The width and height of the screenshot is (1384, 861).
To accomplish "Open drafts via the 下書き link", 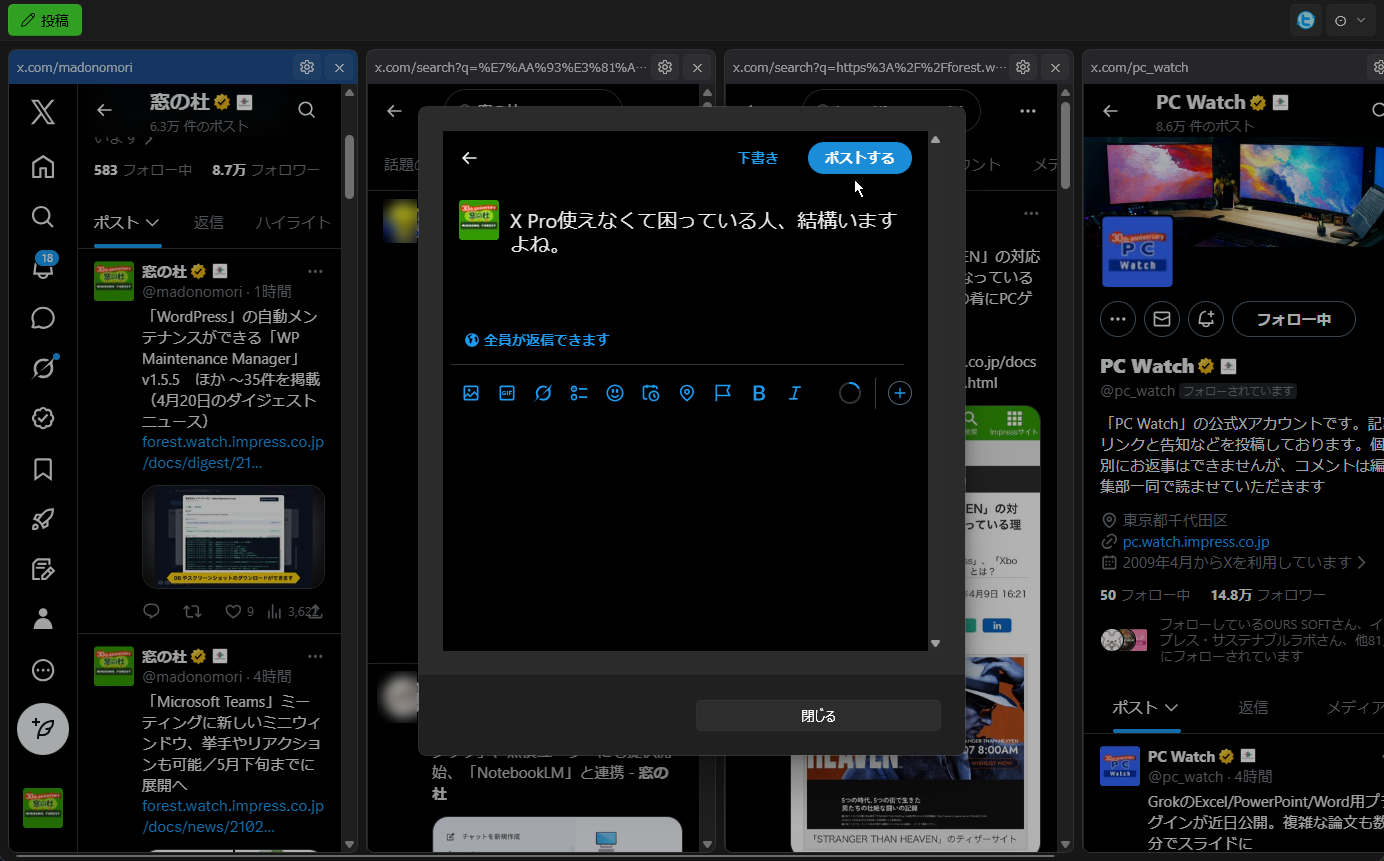I will tap(757, 157).
